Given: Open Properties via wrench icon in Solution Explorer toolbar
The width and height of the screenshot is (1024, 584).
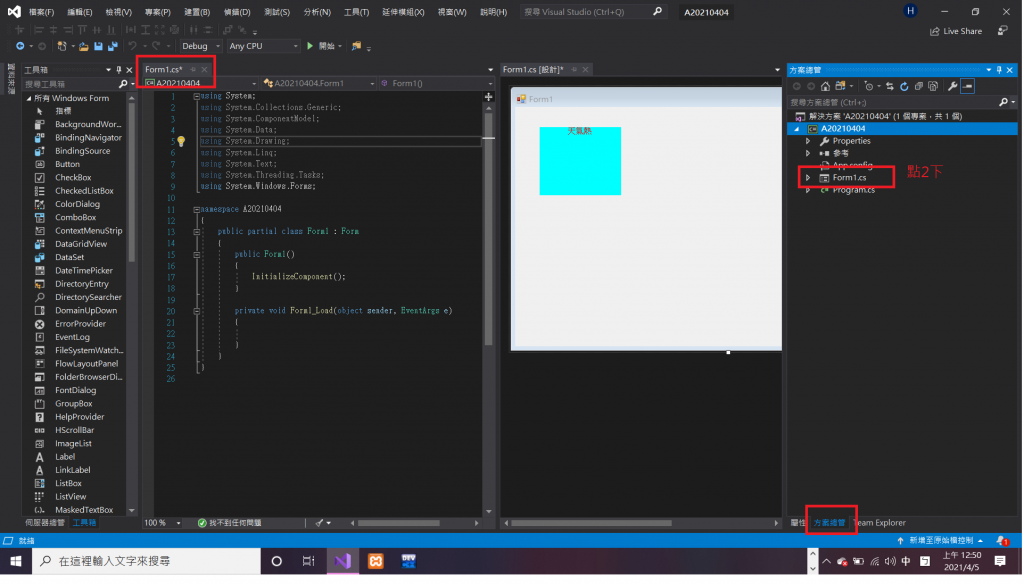Looking at the screenshot, I should (x=953, y=86).
